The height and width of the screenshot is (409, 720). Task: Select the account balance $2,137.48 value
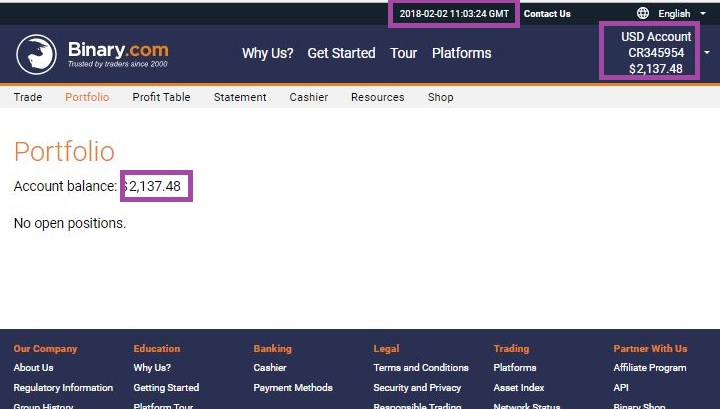[x=152, y=186]
